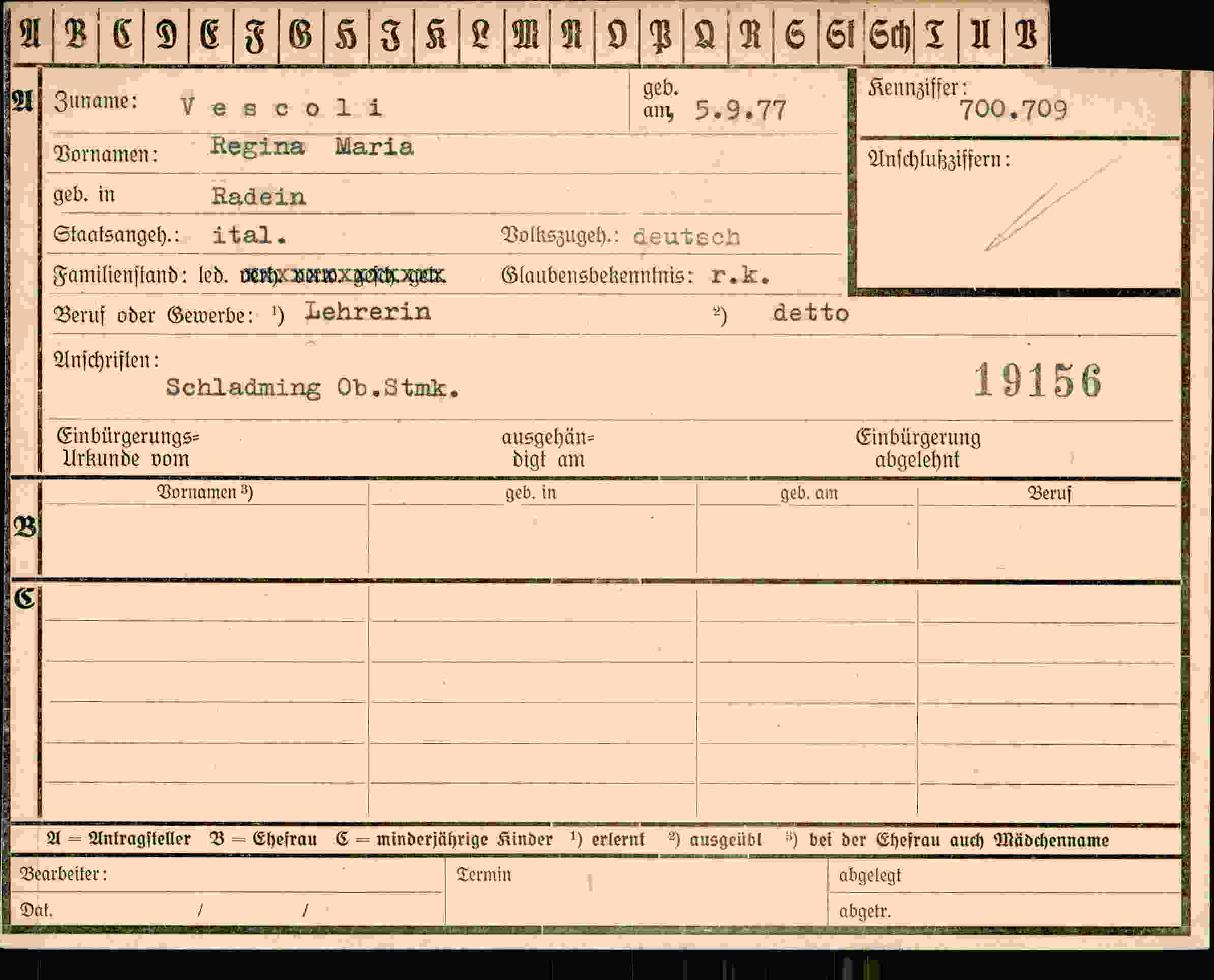
Task: Select the typed first names 'Regina Maria'
Action: point(312,146)
